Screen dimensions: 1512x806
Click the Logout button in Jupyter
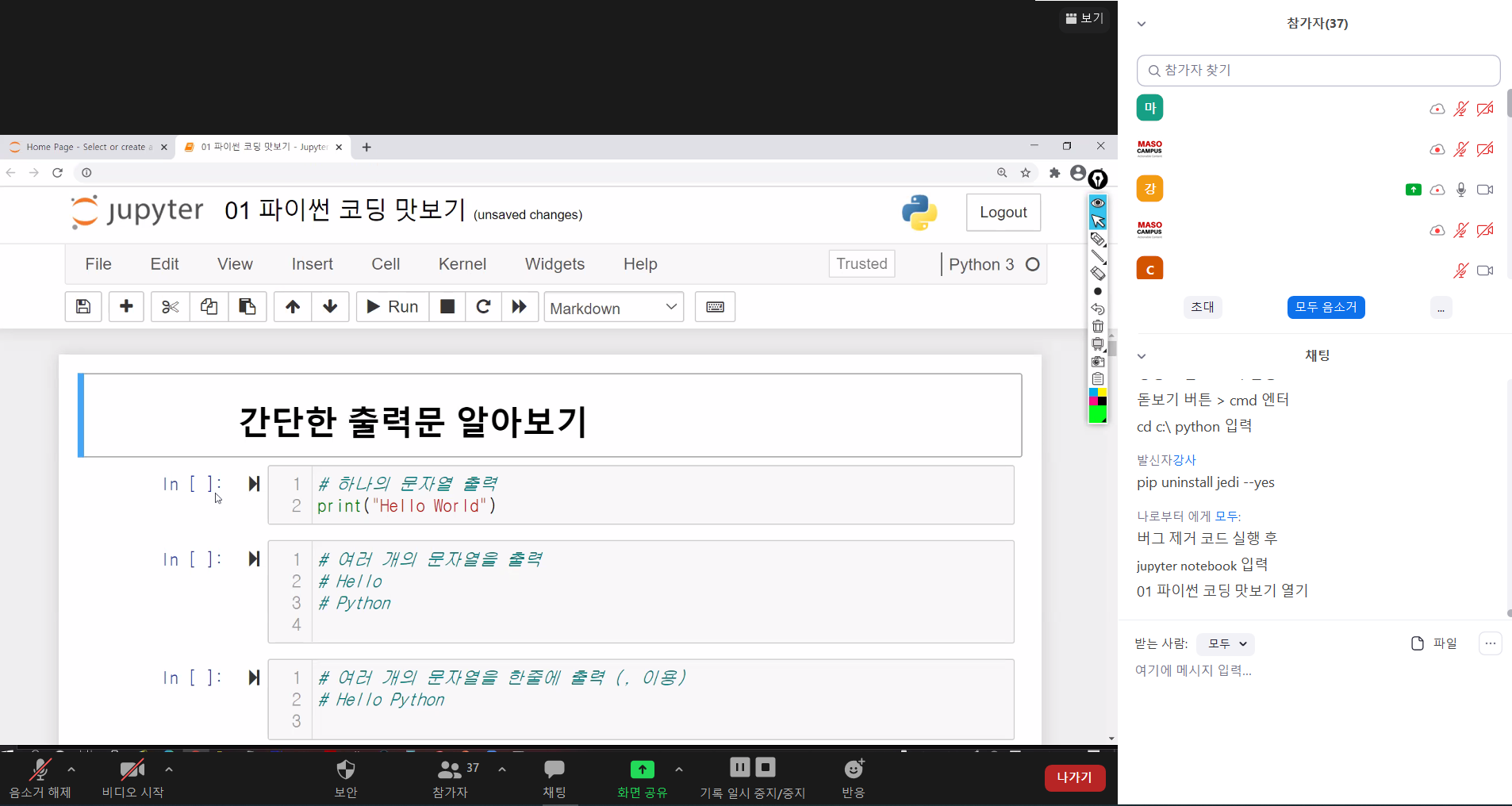[1003, 213]
